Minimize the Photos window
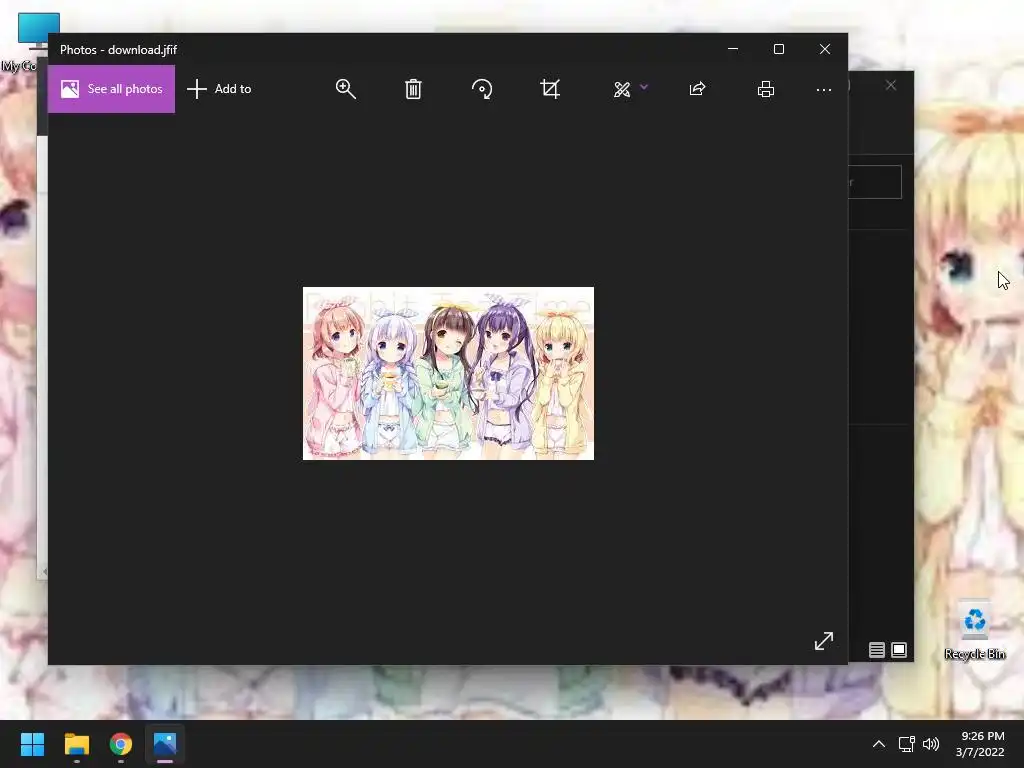The width and height of the screenshot is (1024, 768). 733,49
